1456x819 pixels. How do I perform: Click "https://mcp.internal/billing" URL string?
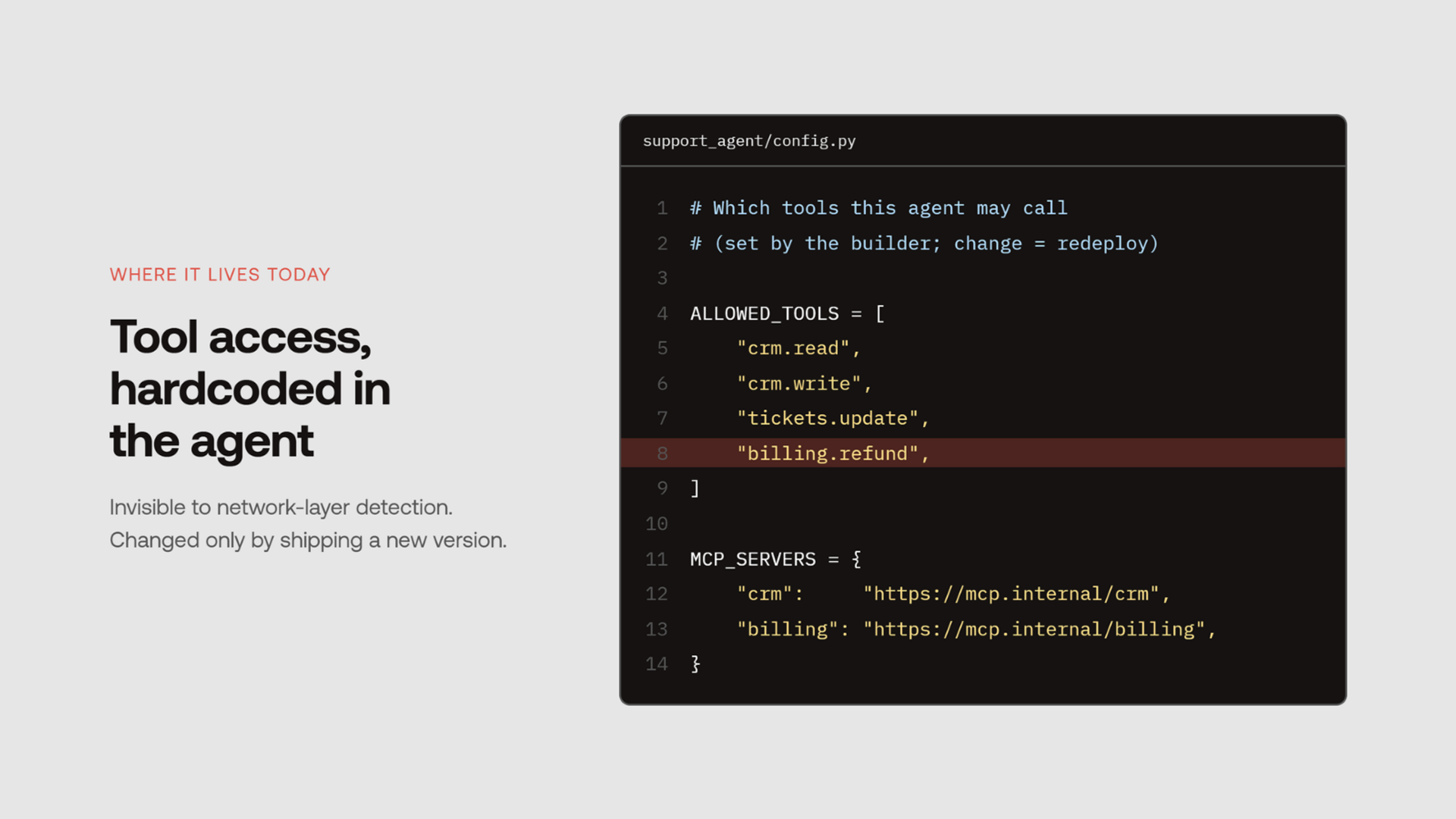[1034, 629]
